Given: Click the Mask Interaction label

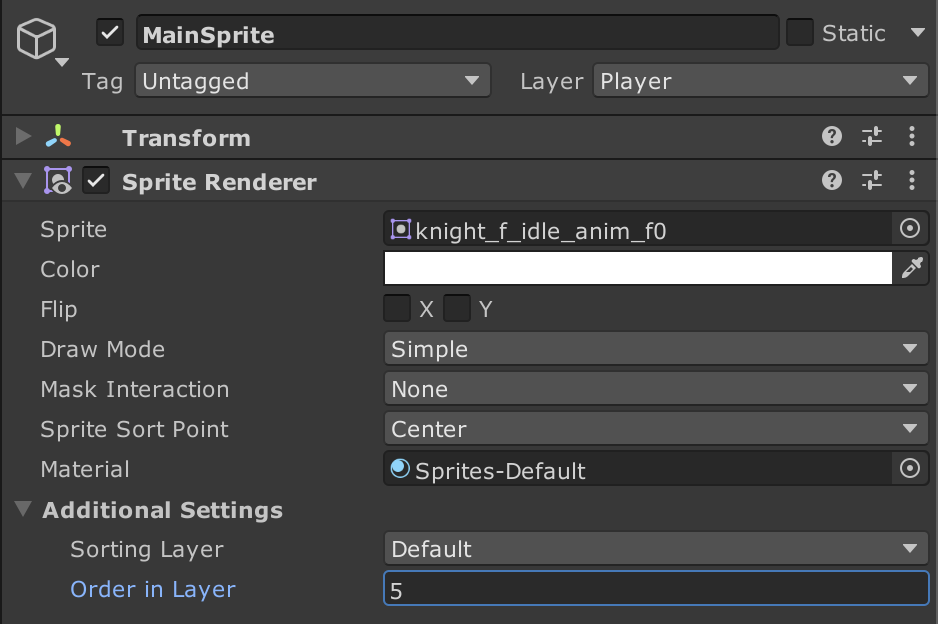Looking at the screenshot, I should [135, 389].
